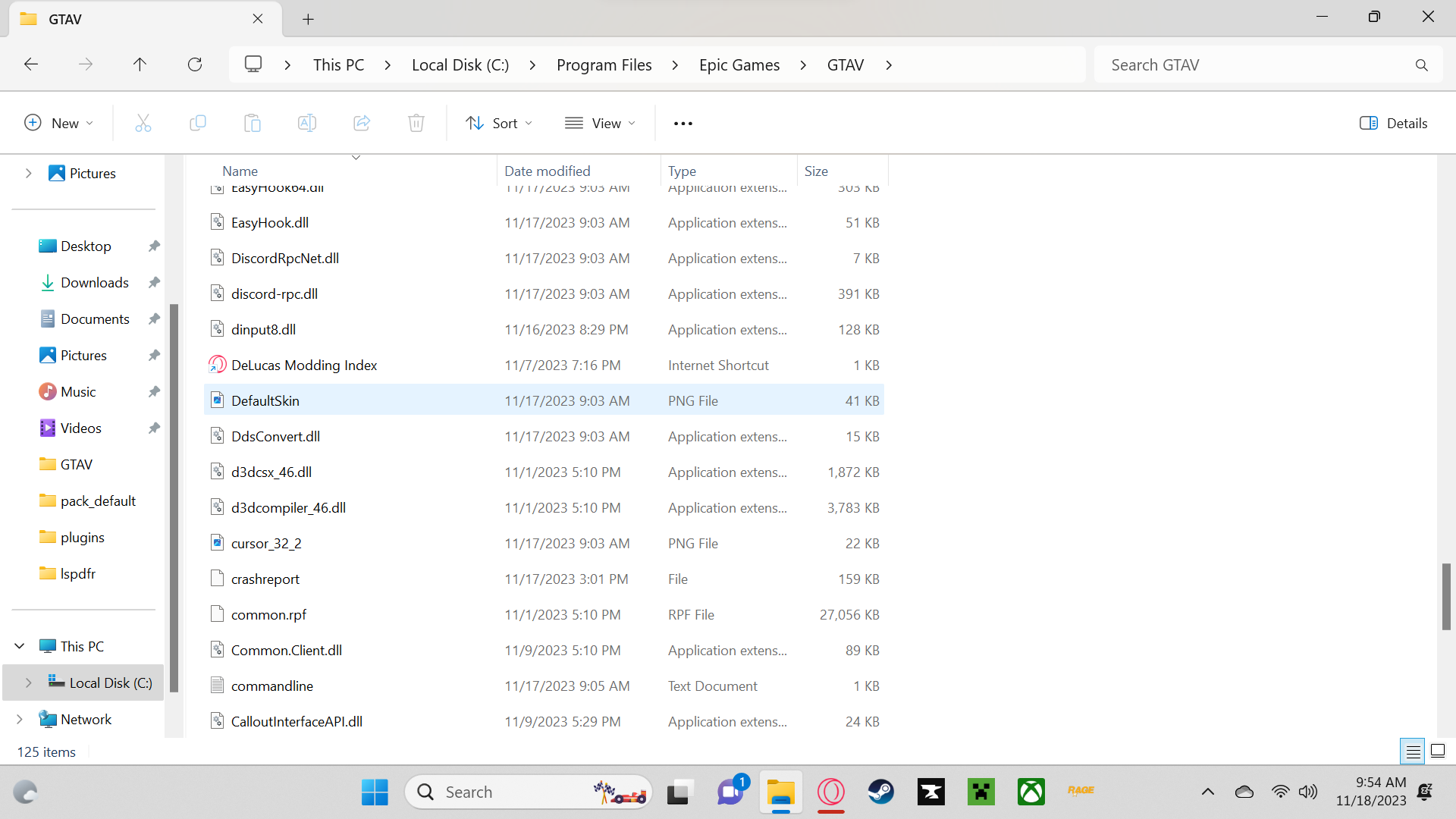The image size is (1456, 819).
Task: Click the Cut scissors icon
Action: (x=143, y=123)
